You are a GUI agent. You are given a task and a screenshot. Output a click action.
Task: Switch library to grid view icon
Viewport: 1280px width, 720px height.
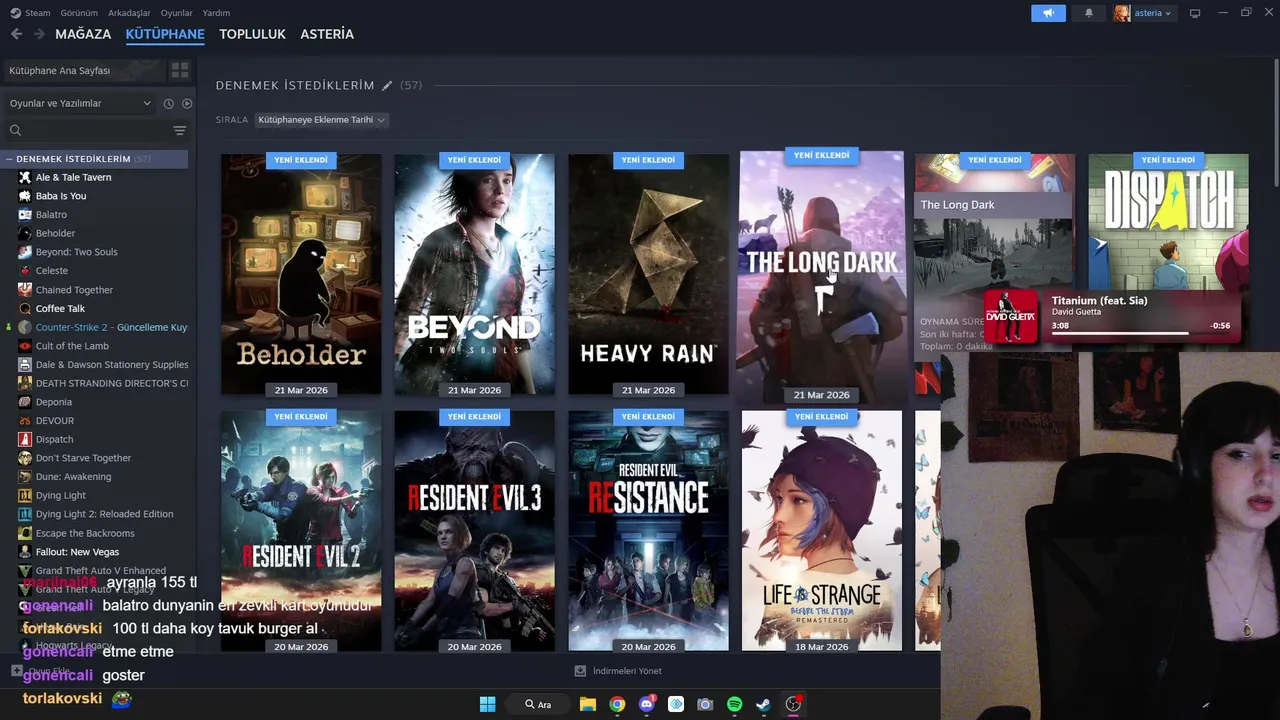click(x=180, y=70)
